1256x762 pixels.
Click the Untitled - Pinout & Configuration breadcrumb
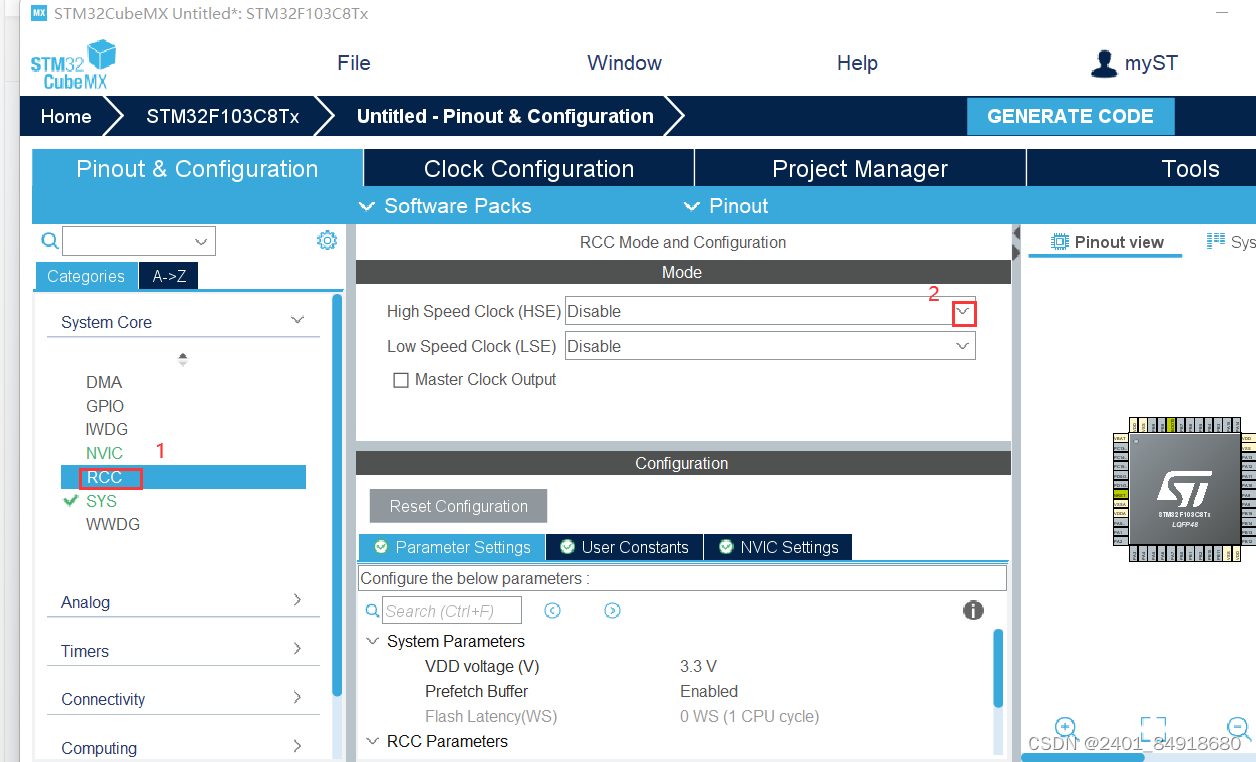point(505,116)
